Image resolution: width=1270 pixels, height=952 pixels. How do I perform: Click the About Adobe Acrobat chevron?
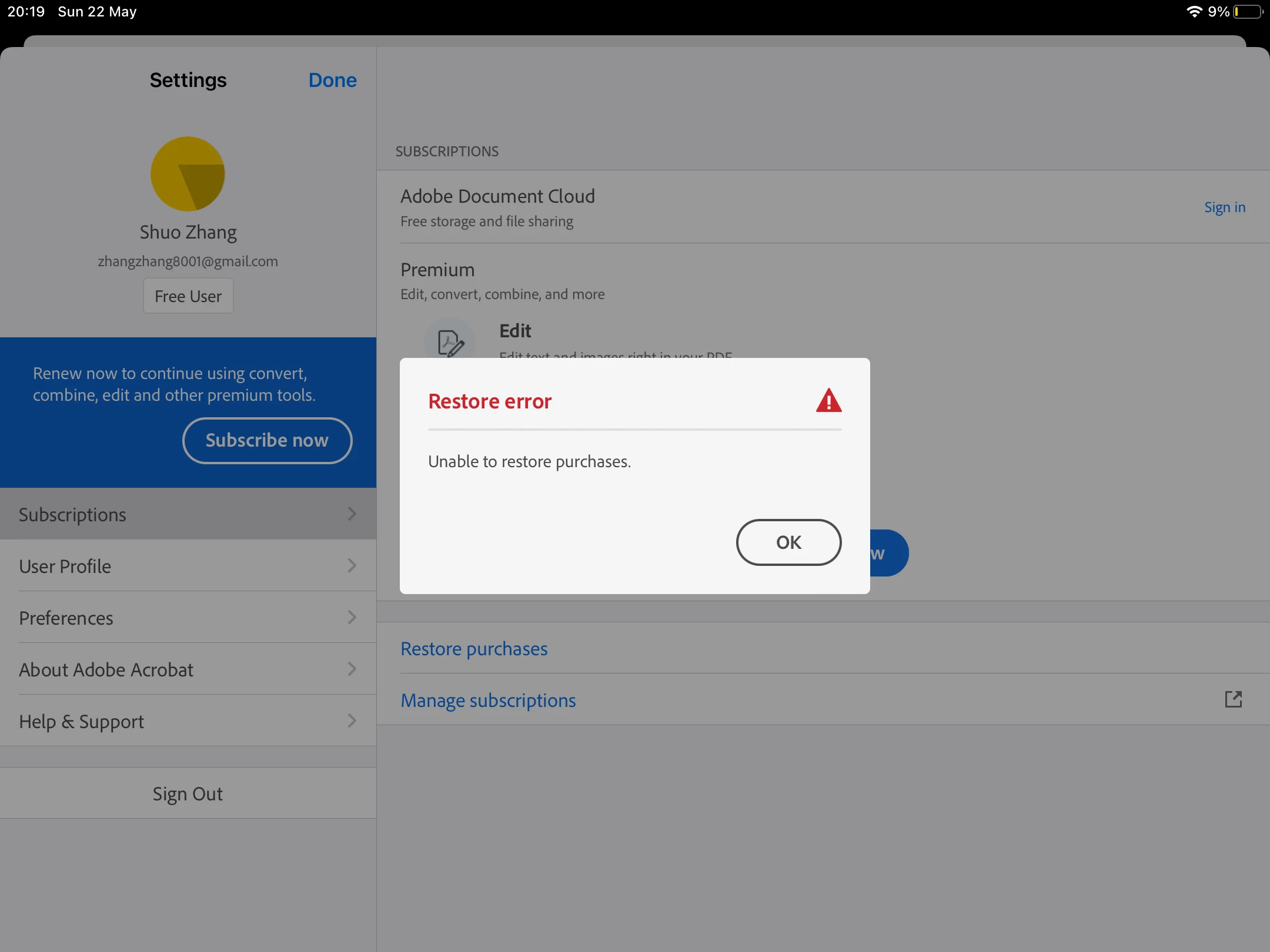pos(352,669)
